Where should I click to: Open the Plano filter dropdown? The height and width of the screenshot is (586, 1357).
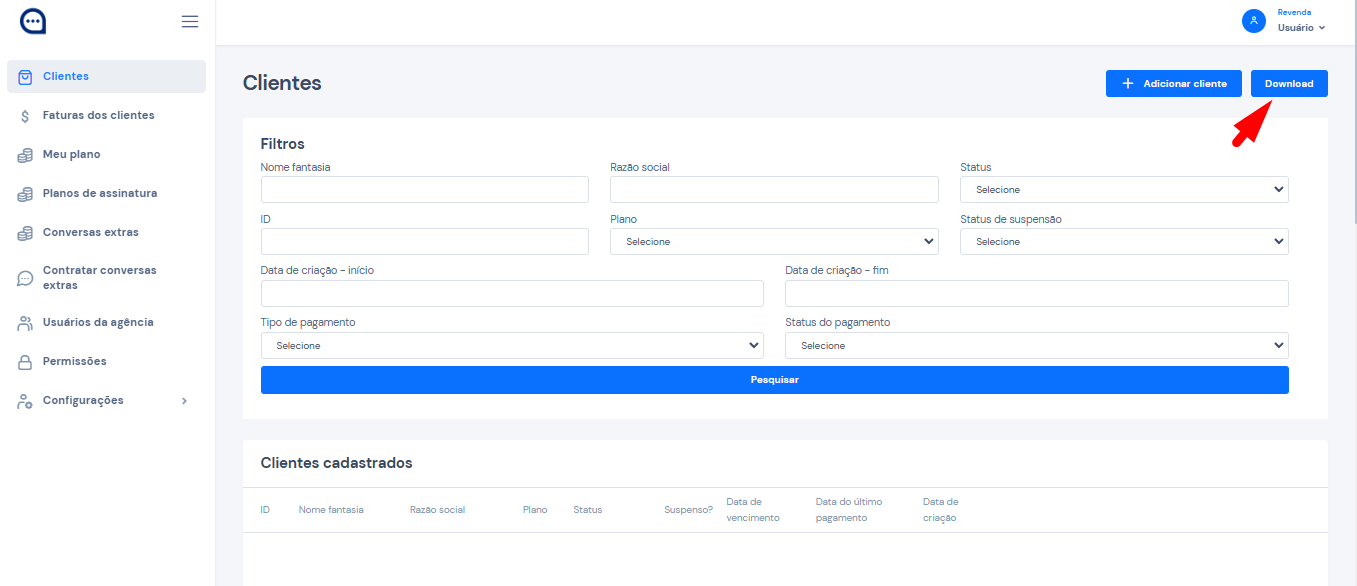pos(773,241)
